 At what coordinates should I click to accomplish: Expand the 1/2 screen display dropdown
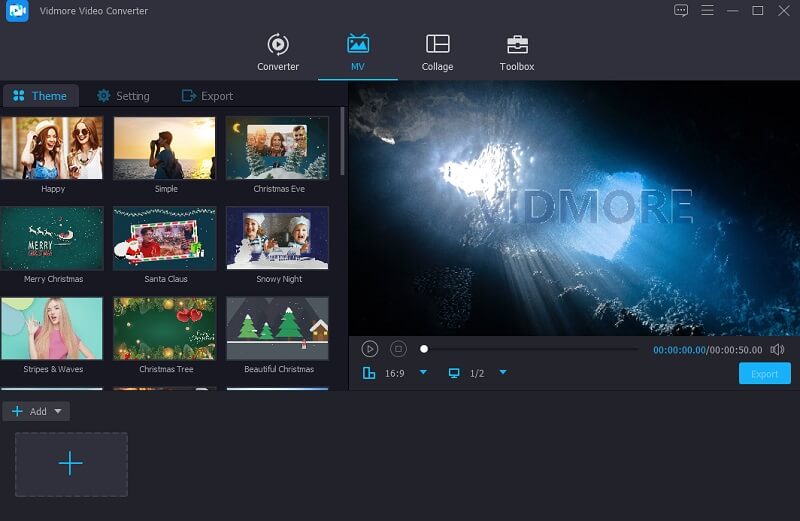point(503,373)
